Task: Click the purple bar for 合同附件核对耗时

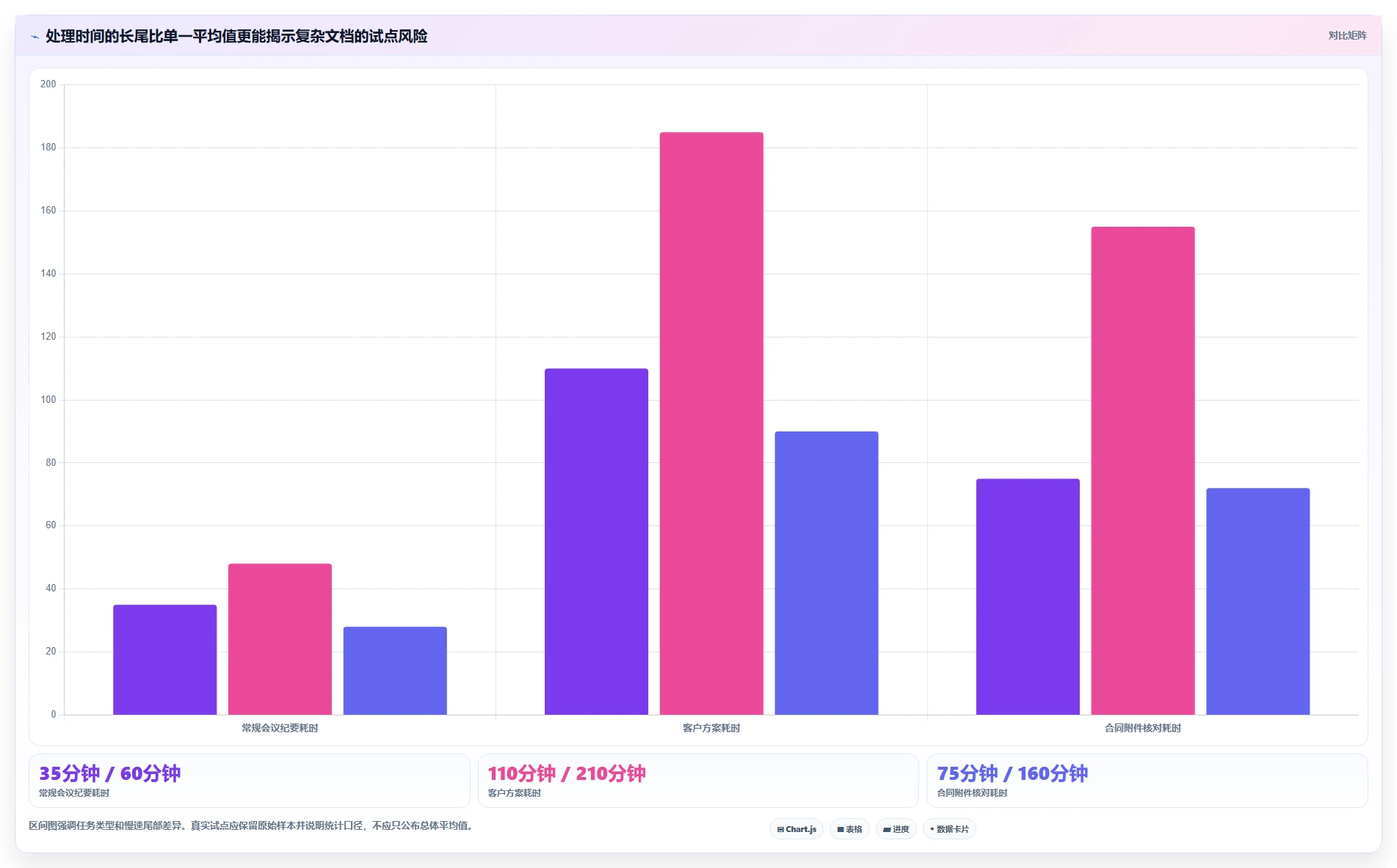Action: pyautogui.click(x=1028, y=597)
